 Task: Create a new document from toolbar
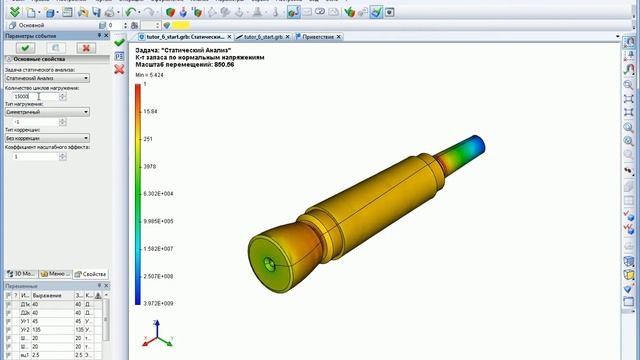click(31, 12)
